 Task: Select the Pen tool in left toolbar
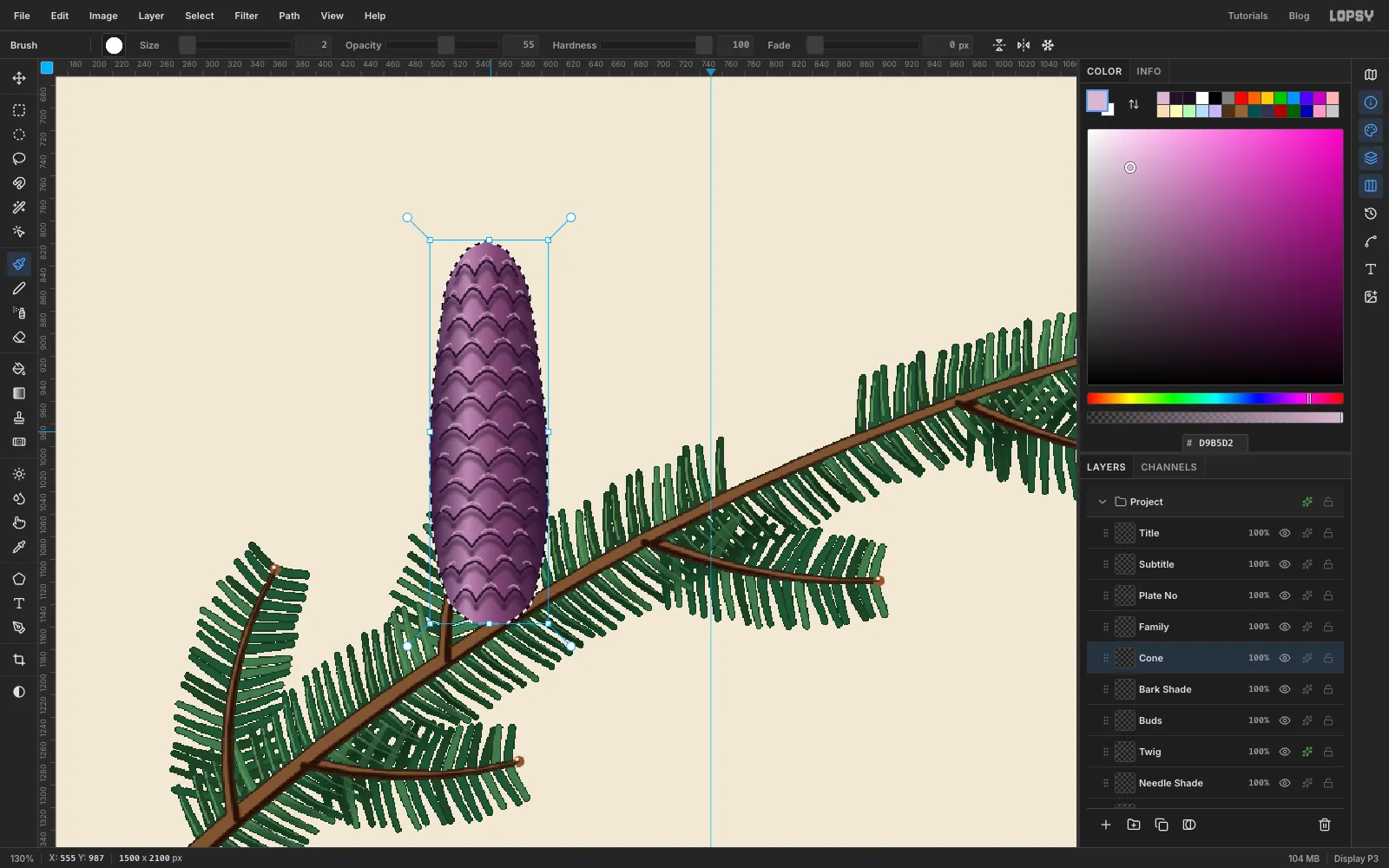(19, 628)
